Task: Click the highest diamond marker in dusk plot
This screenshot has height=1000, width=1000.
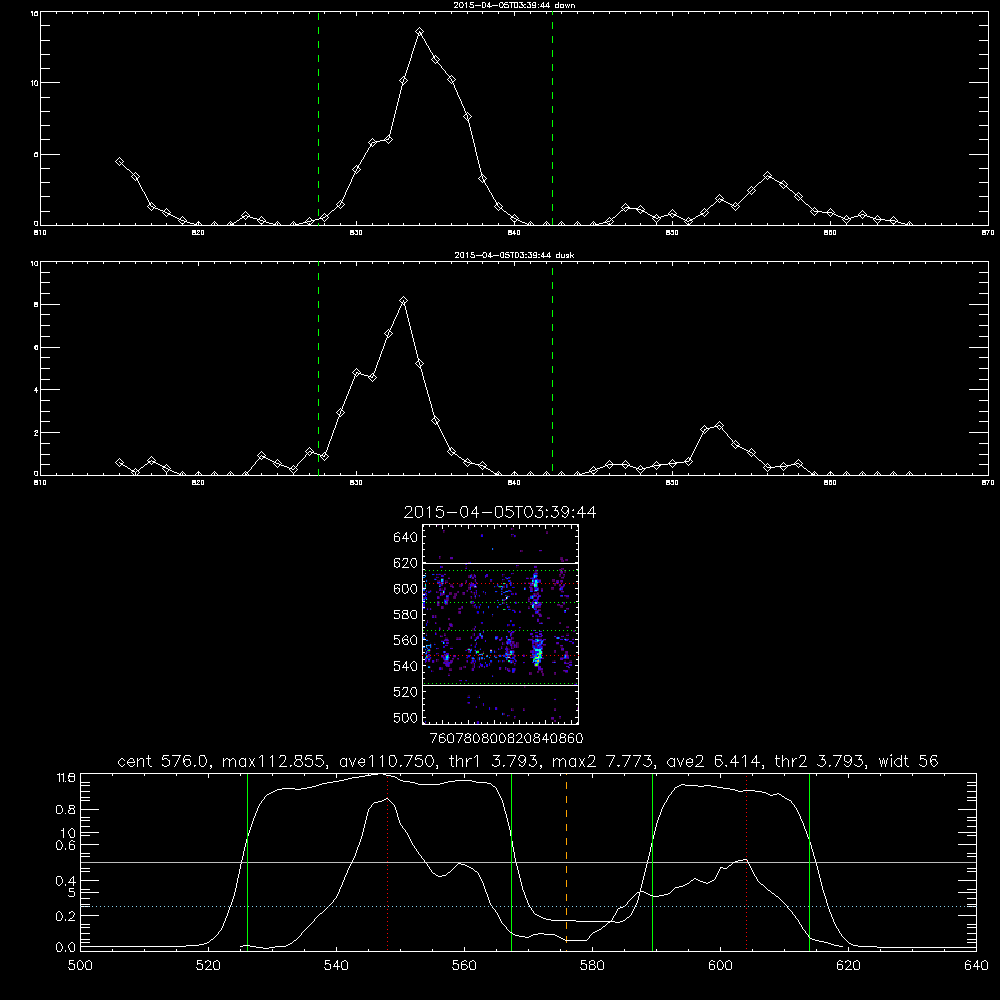Action: [403, 300]
